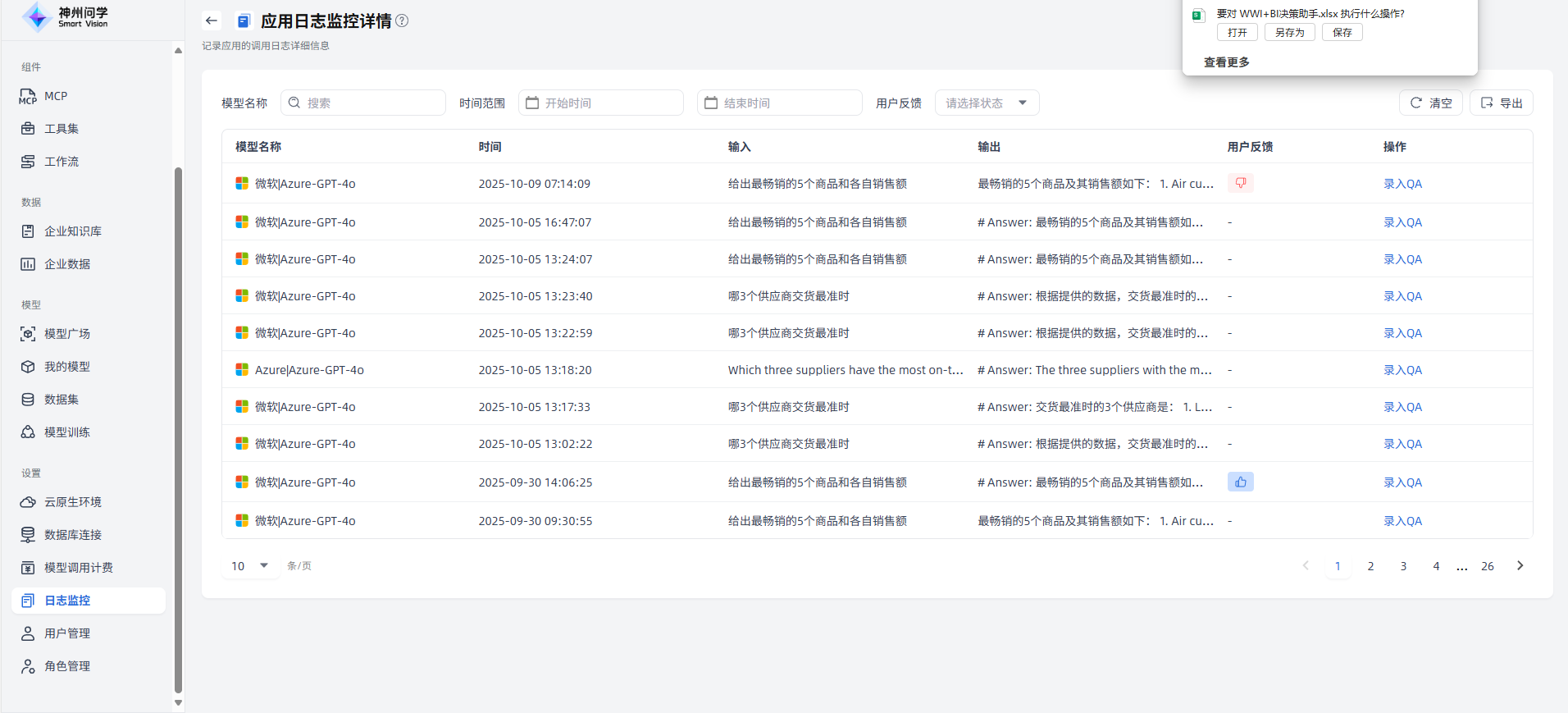
Task: Go to 企业知识库 section
Action: coord(72,231)
